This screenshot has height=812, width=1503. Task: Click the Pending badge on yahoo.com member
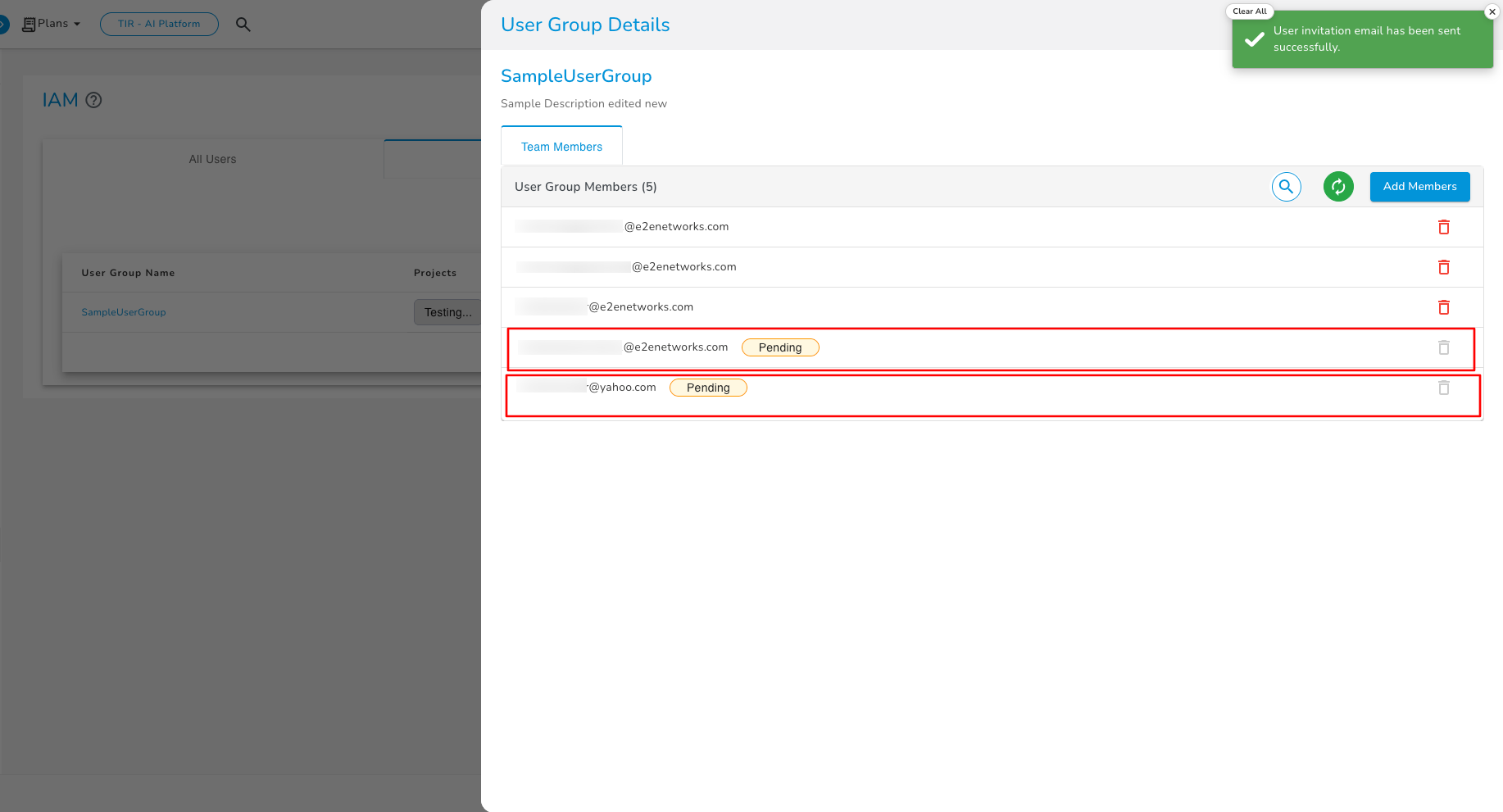click(708, 388)
